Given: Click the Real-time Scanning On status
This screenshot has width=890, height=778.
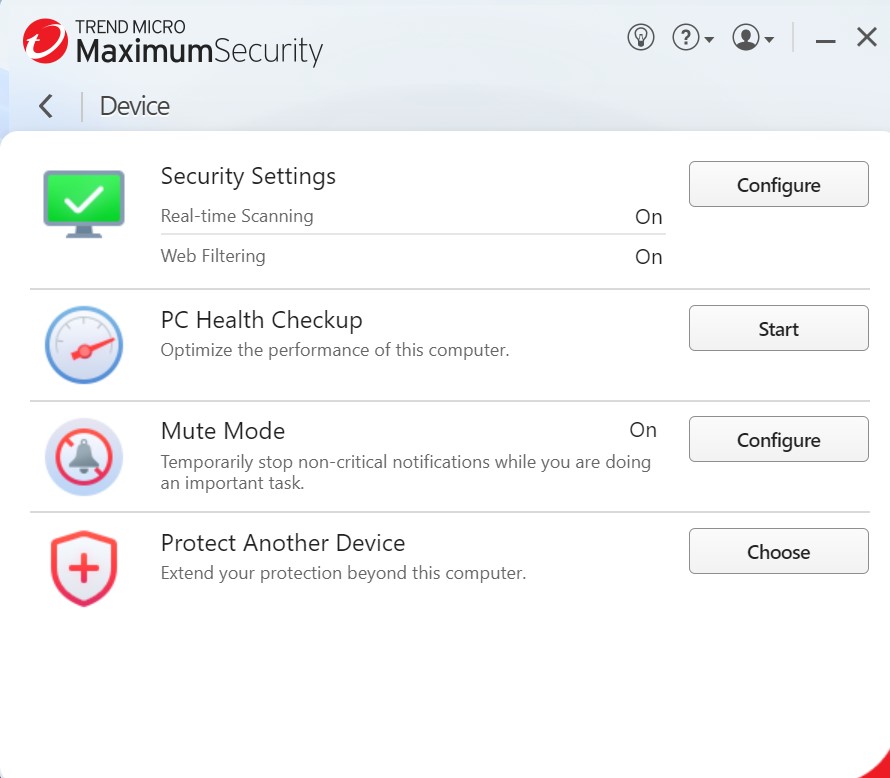Looking at the screenshot, I should point(648,217).
